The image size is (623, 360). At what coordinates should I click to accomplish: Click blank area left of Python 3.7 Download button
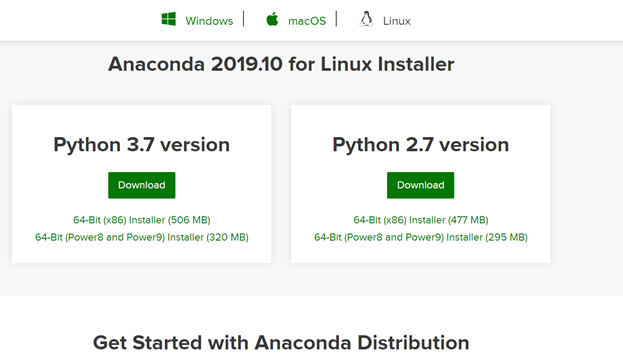click(x=60, y=185)
